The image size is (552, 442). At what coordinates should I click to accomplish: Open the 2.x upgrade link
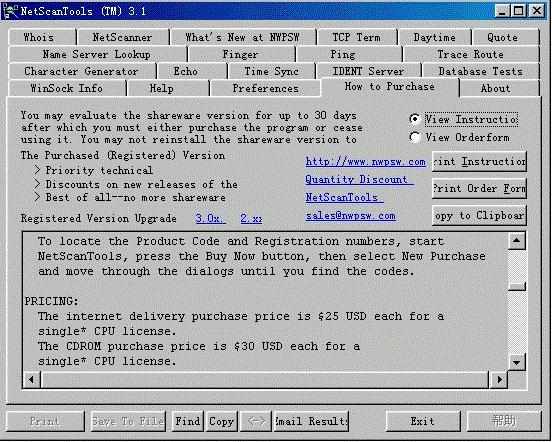(251, 218)
